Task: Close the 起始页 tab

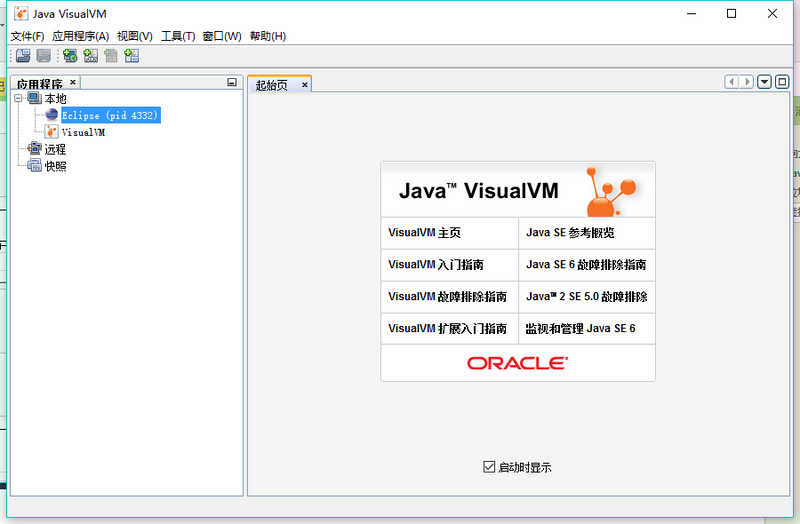Action: pyautogui.click(x=305, y=85)
